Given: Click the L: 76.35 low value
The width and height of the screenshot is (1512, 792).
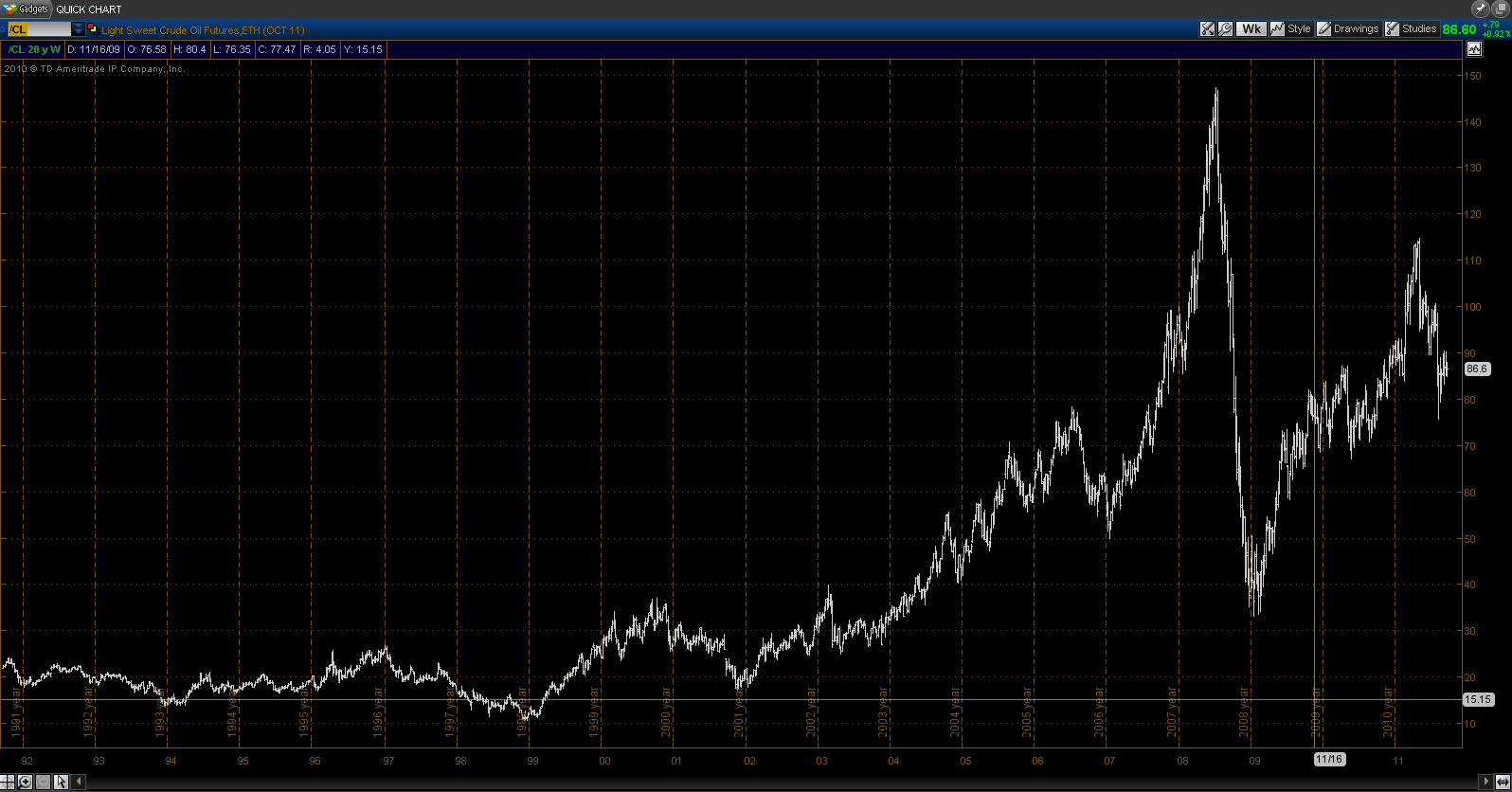Looking at the screenshot, I should click(231, 49).
